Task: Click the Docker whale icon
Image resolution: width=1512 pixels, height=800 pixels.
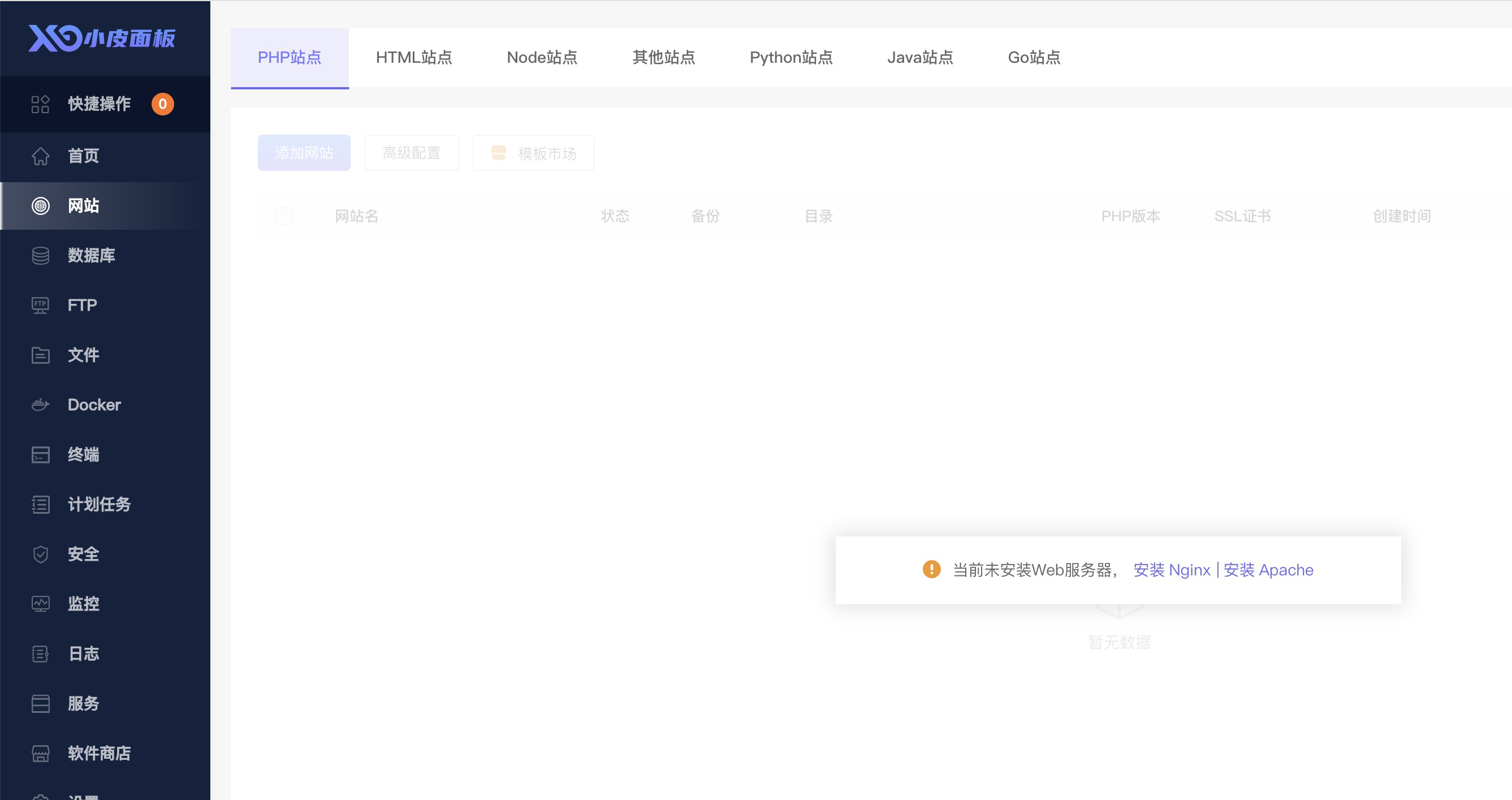Action: 40,405
